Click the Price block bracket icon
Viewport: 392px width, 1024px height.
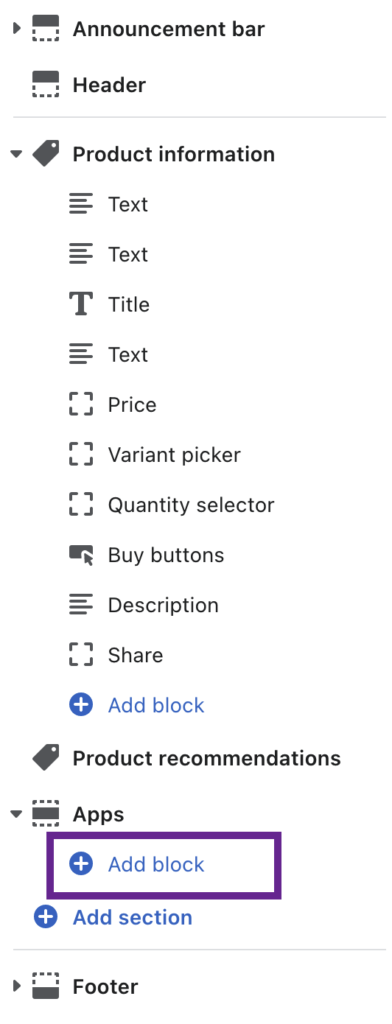81,405
